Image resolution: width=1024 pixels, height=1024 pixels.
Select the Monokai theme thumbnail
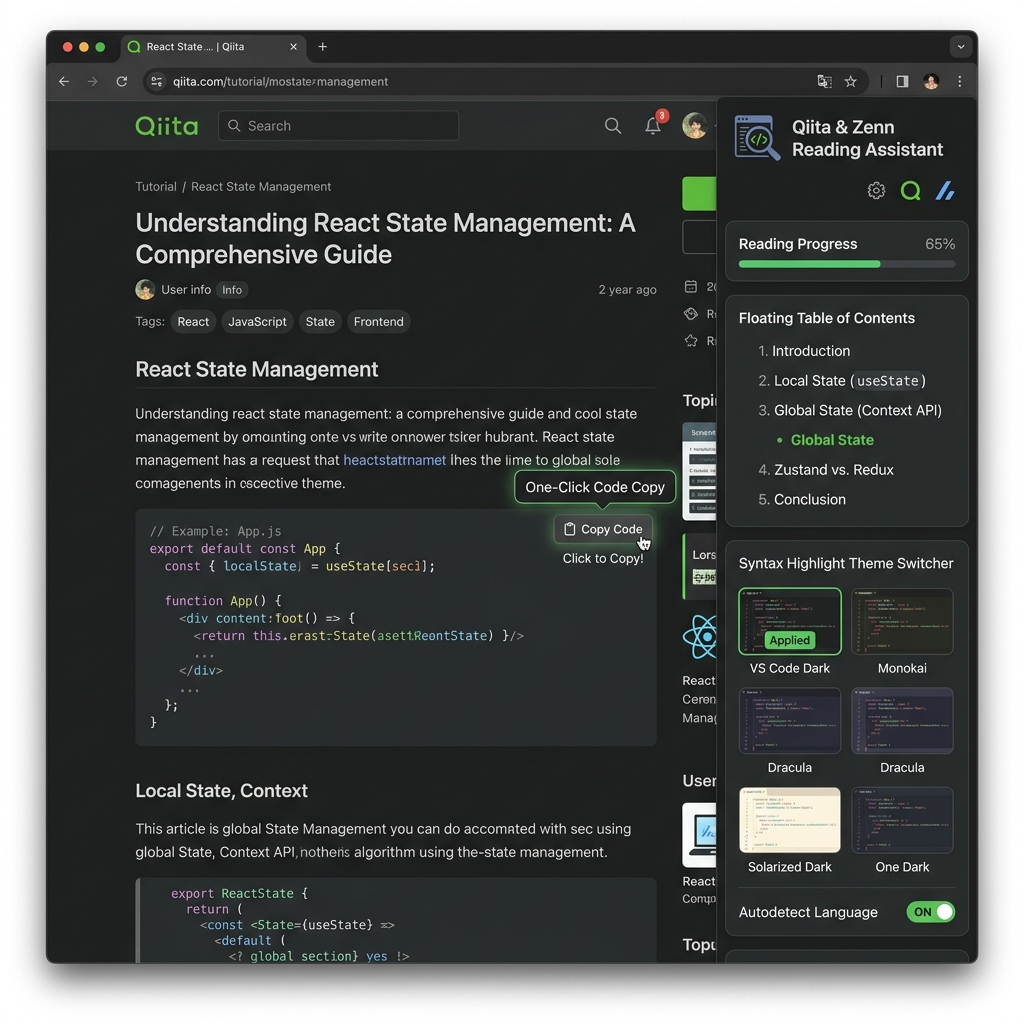[x=902, y=621]
